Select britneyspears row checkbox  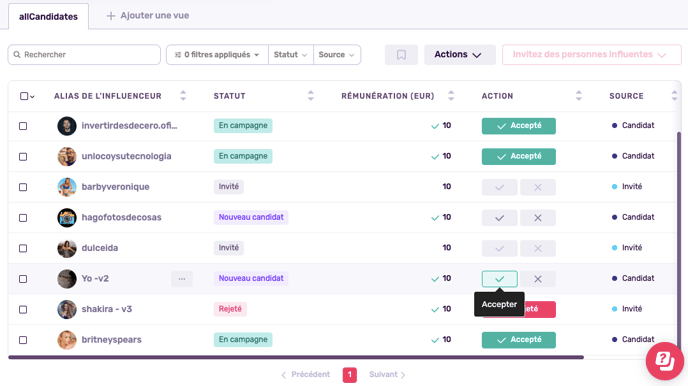23,340
